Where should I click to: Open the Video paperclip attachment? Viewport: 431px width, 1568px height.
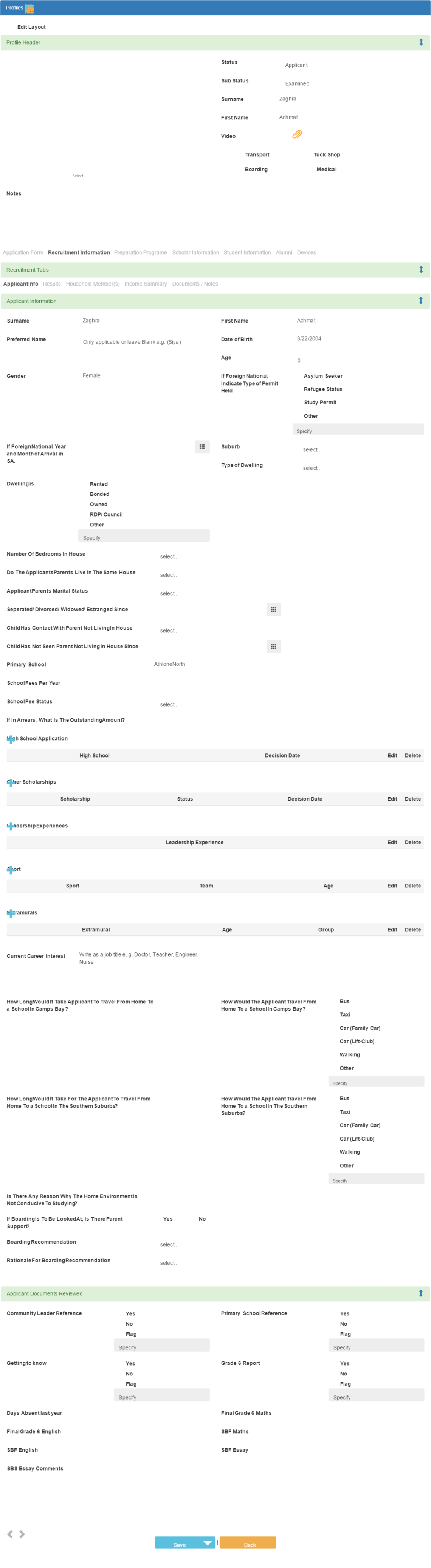[297, 134]
